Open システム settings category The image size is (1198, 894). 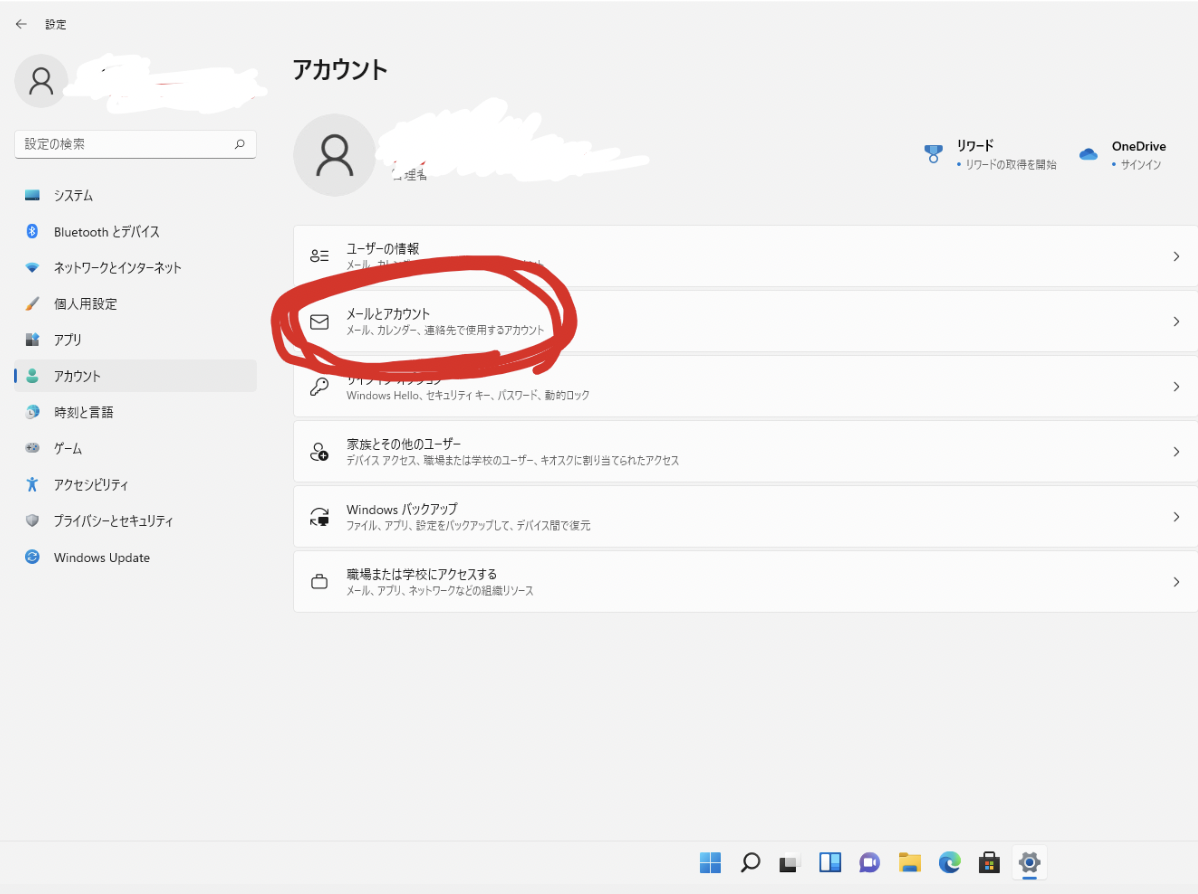pos(135,196)
